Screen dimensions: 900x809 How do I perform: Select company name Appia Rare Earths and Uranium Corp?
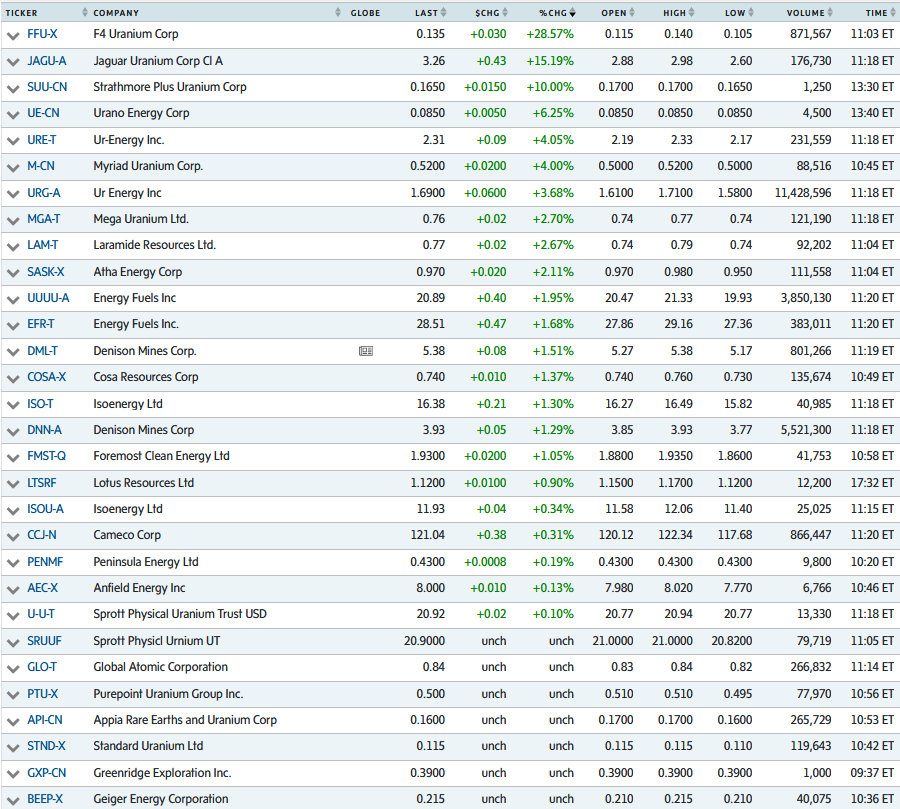click(185, 720)
